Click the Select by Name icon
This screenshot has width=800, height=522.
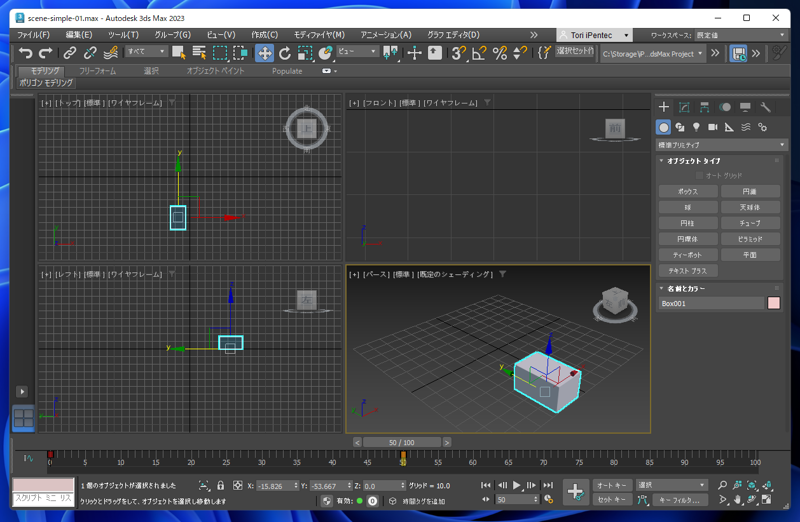coord(199,53)
